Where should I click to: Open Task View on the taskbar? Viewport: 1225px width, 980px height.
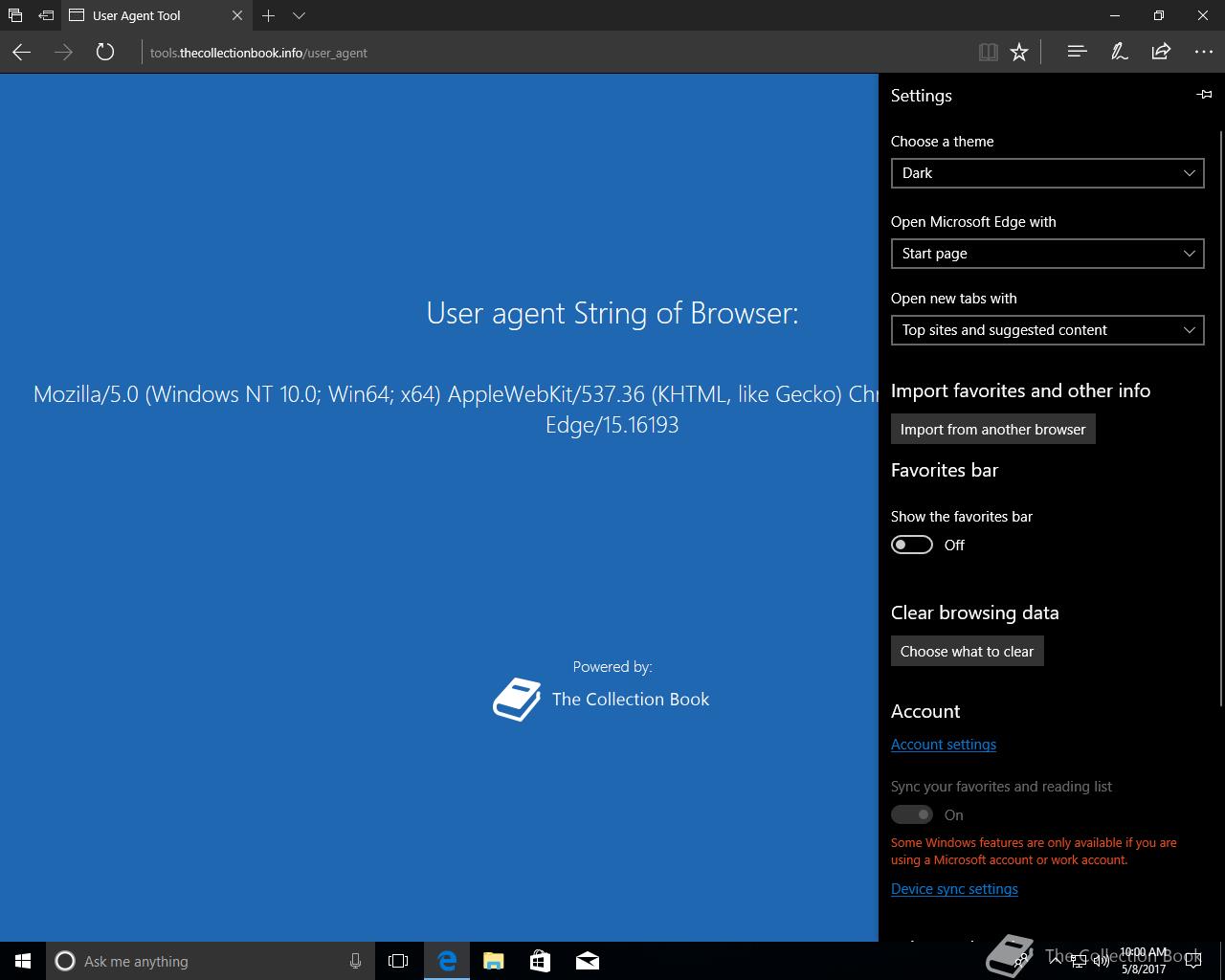coord(398,961)
